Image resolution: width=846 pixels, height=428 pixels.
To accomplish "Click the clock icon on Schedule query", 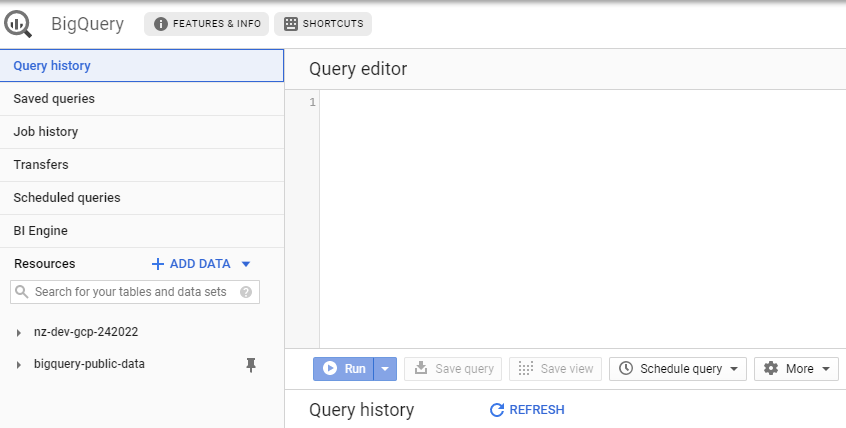I will pos(626,368).
